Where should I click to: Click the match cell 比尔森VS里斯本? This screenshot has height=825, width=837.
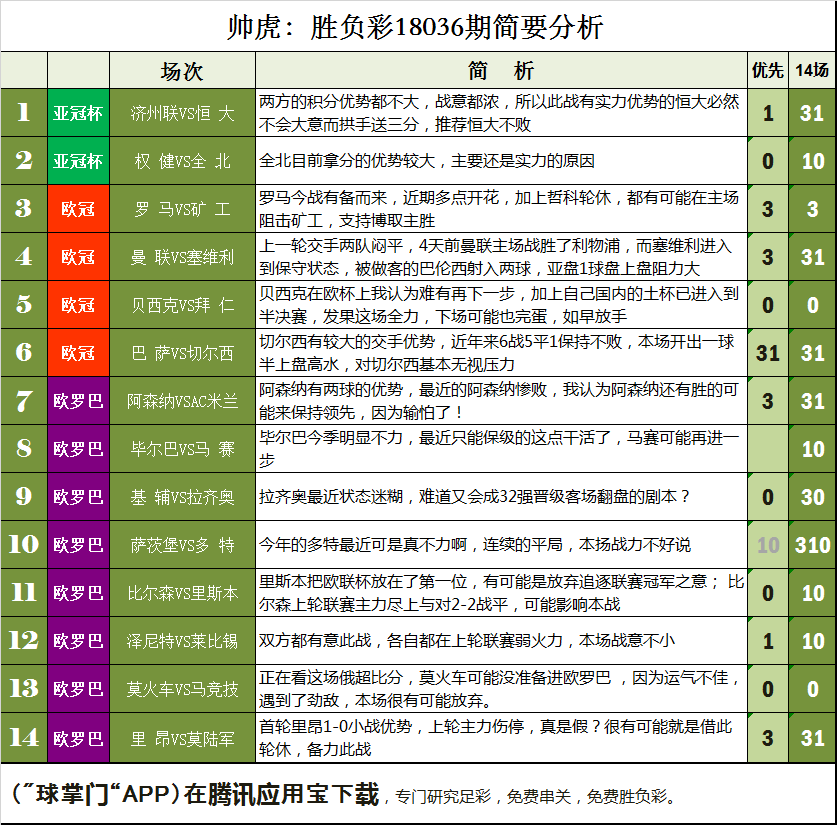point(182,593)
